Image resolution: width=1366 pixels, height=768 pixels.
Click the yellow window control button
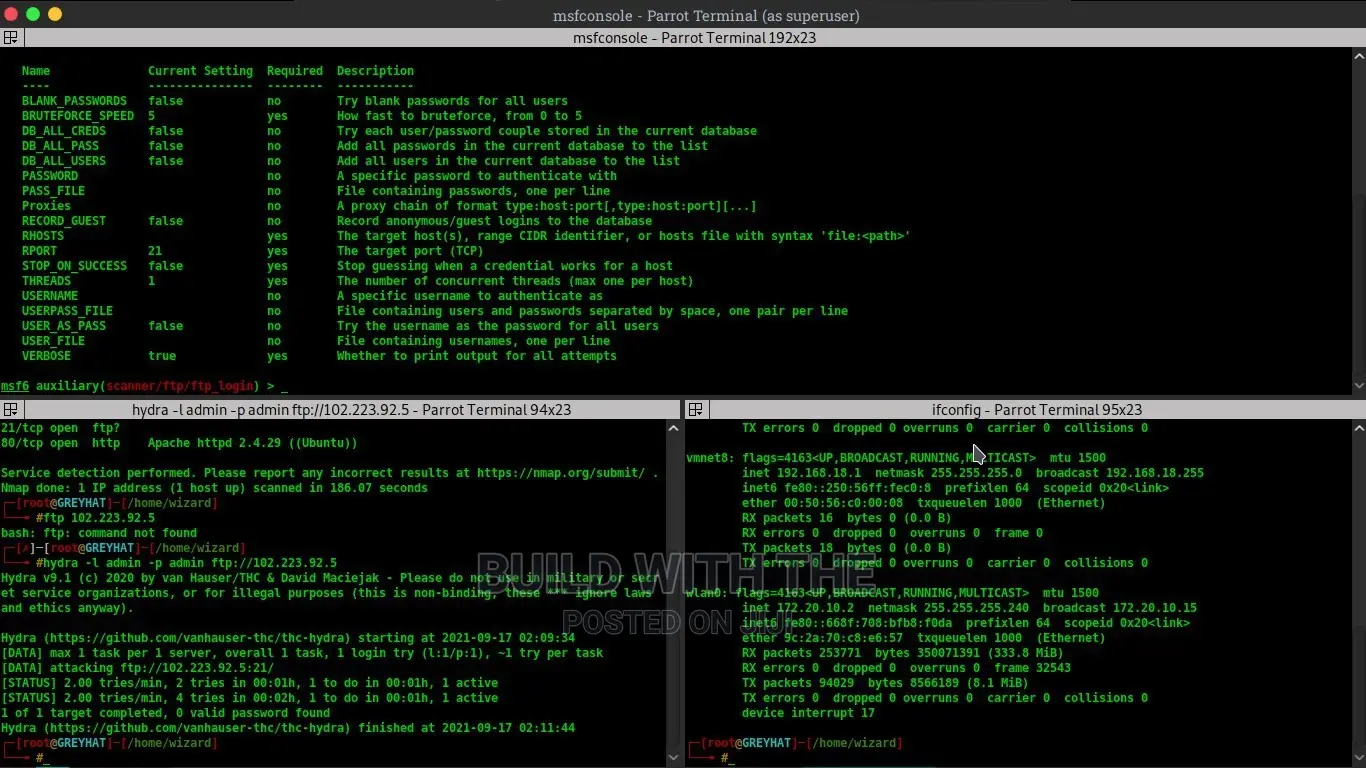[55, 14]
